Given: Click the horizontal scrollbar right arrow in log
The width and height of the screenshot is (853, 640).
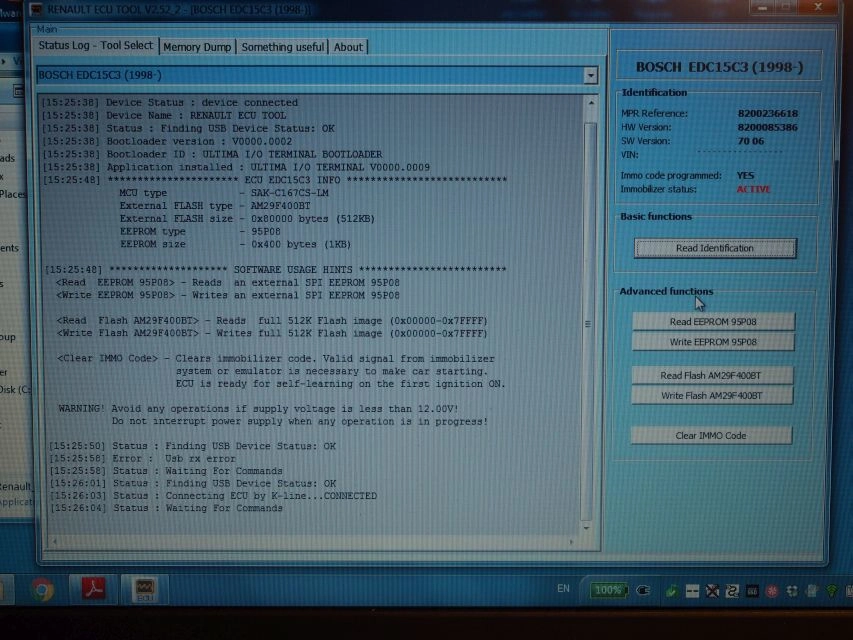Looking at the screenshot, I should click(x=571, y=541).
